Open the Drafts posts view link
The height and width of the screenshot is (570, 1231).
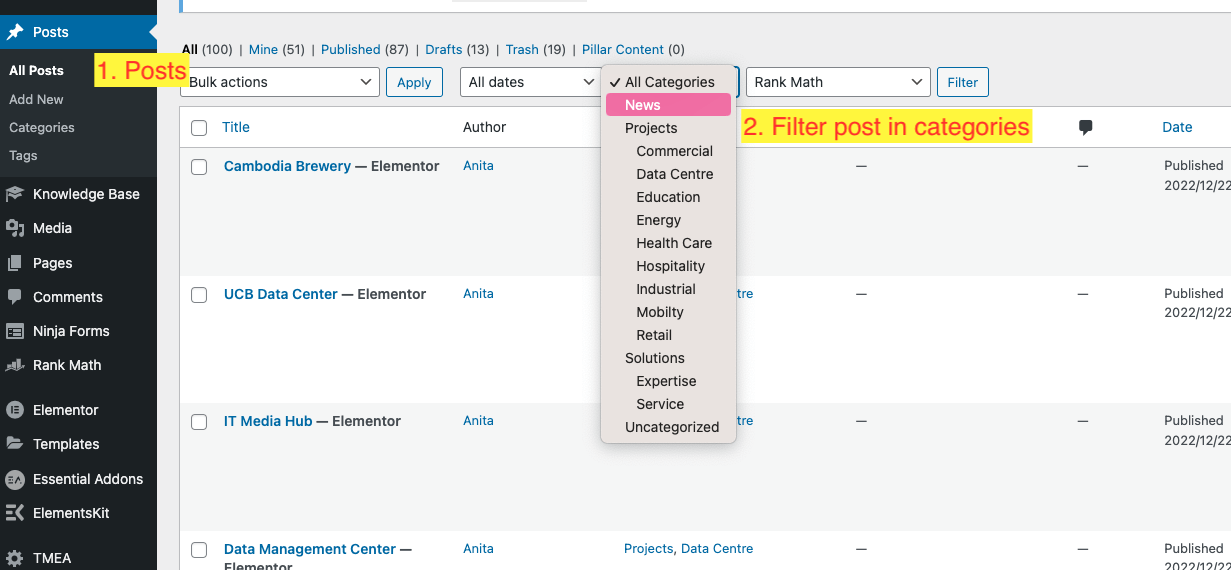(x=443, y=49)
